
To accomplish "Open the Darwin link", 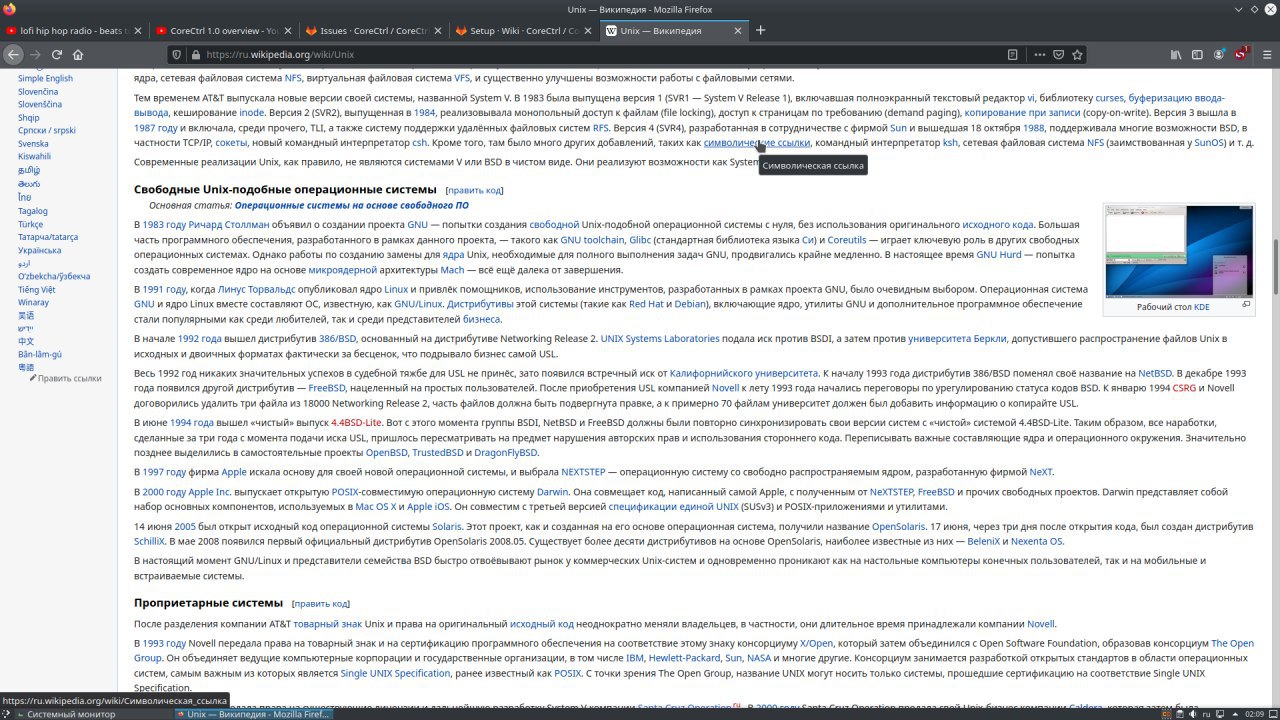I will click(x=552, y=492).
